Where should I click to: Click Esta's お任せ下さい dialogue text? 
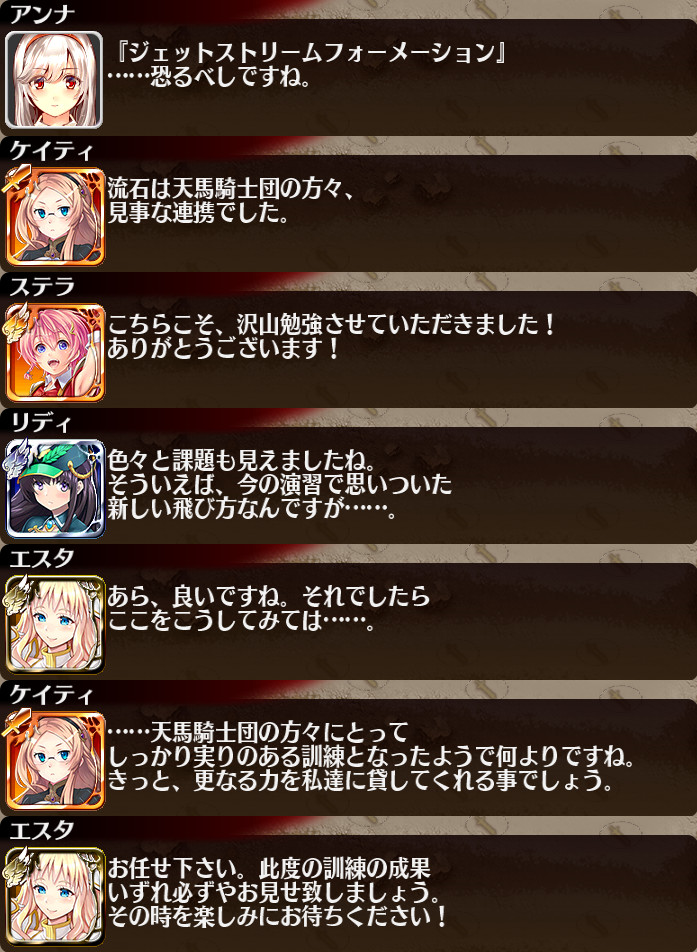click(278, 892)
